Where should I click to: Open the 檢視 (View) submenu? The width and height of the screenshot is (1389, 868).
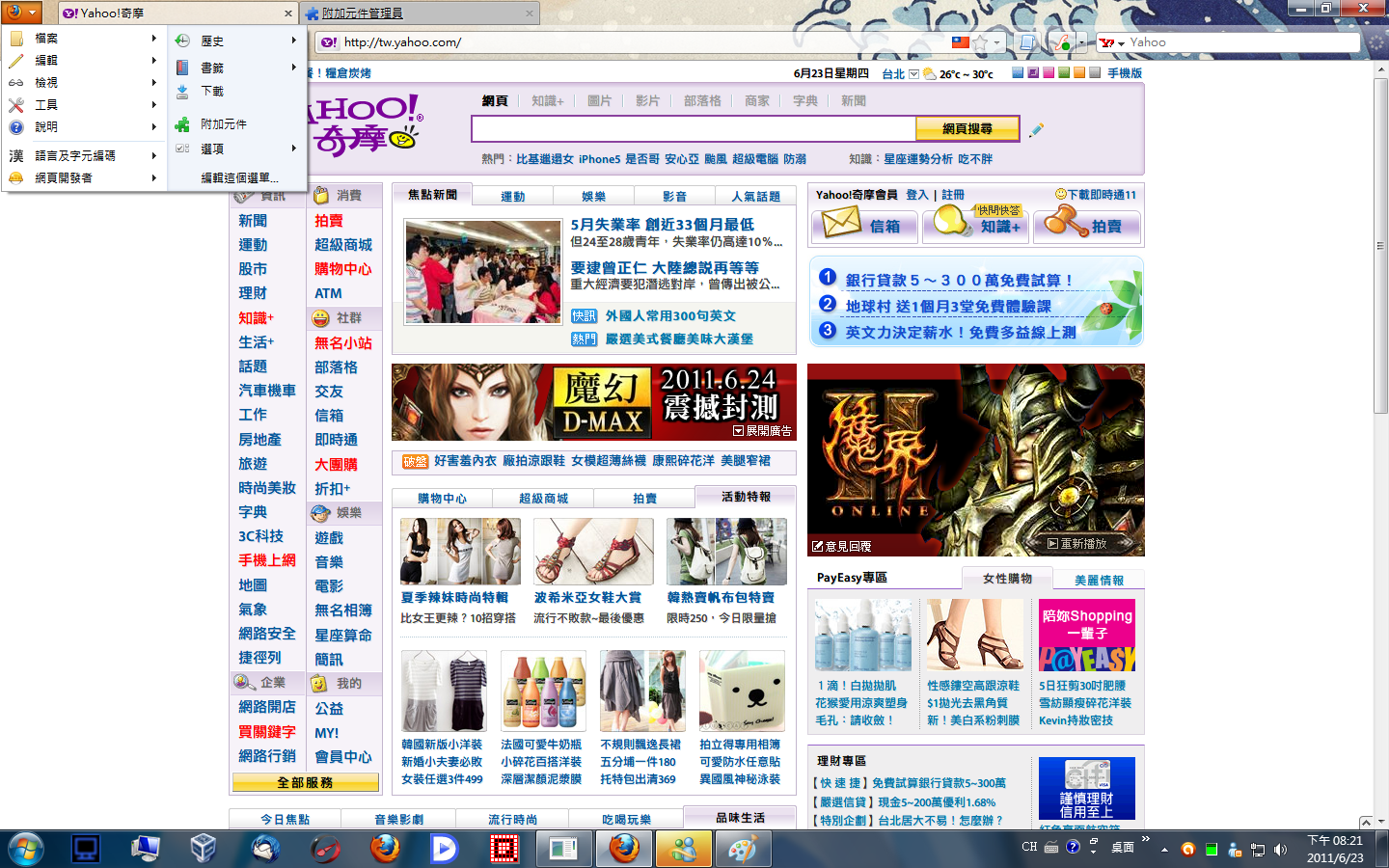click(83, 82)
